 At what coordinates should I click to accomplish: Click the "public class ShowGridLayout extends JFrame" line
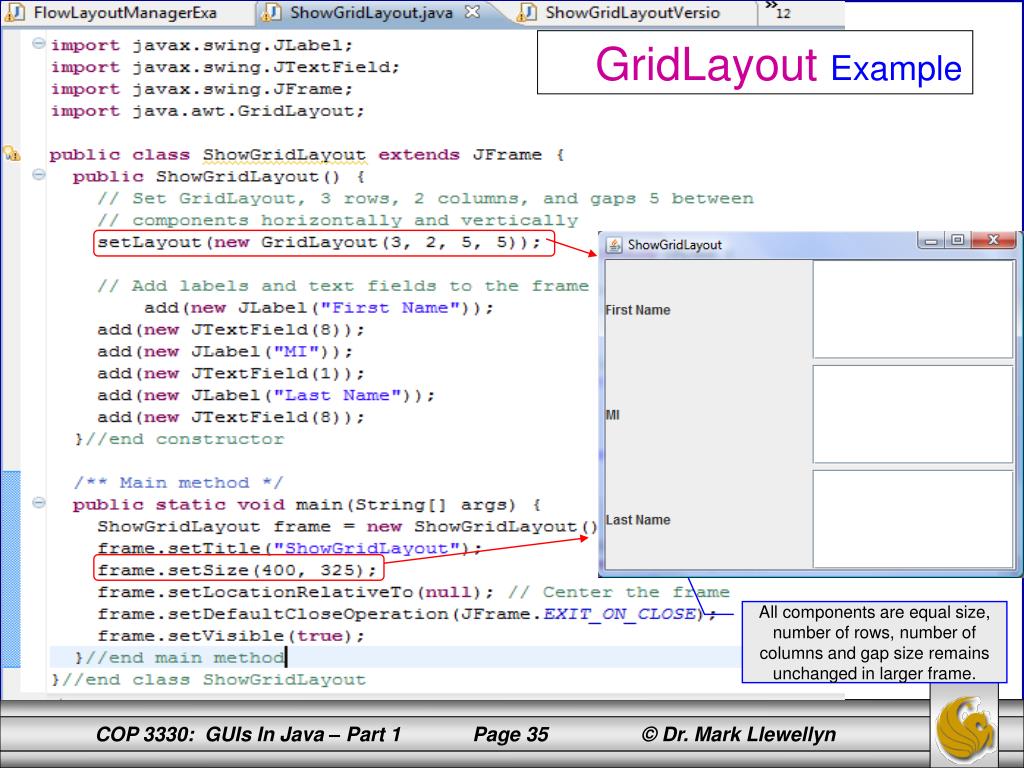click(x=307, y=155)
